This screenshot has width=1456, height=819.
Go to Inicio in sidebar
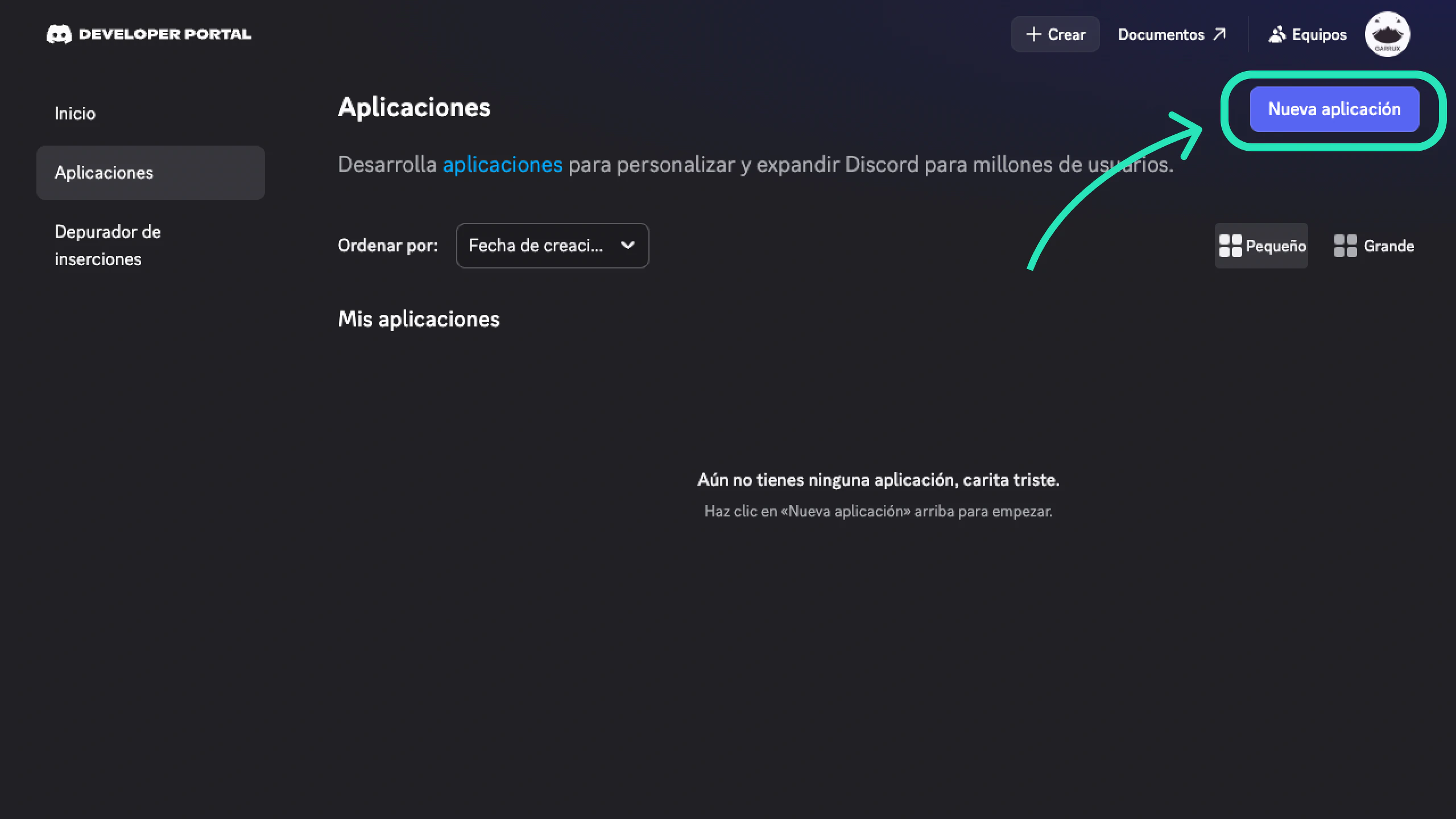(x=151, y=114)
